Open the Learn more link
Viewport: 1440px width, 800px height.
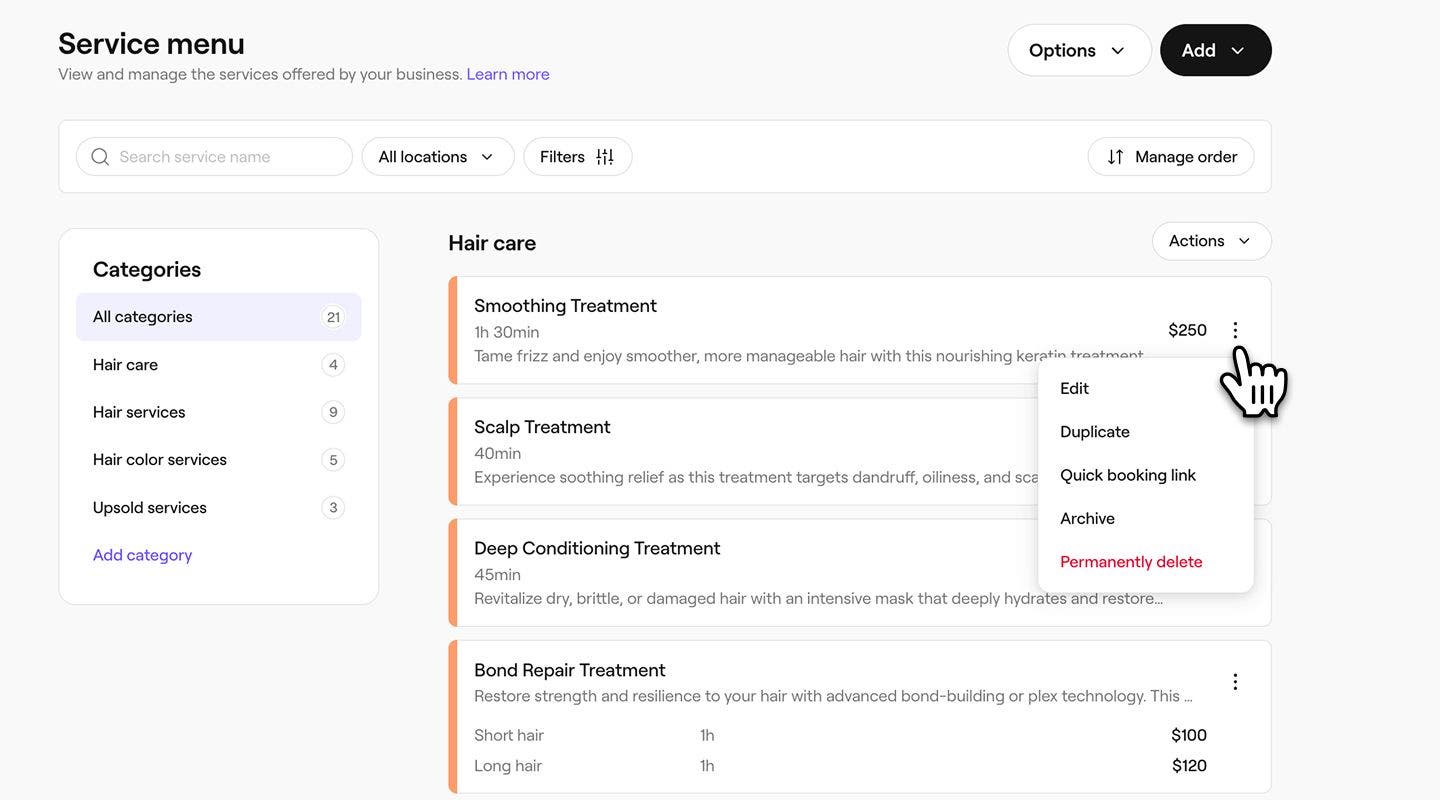pyautogui.click(x=508, y=74)
